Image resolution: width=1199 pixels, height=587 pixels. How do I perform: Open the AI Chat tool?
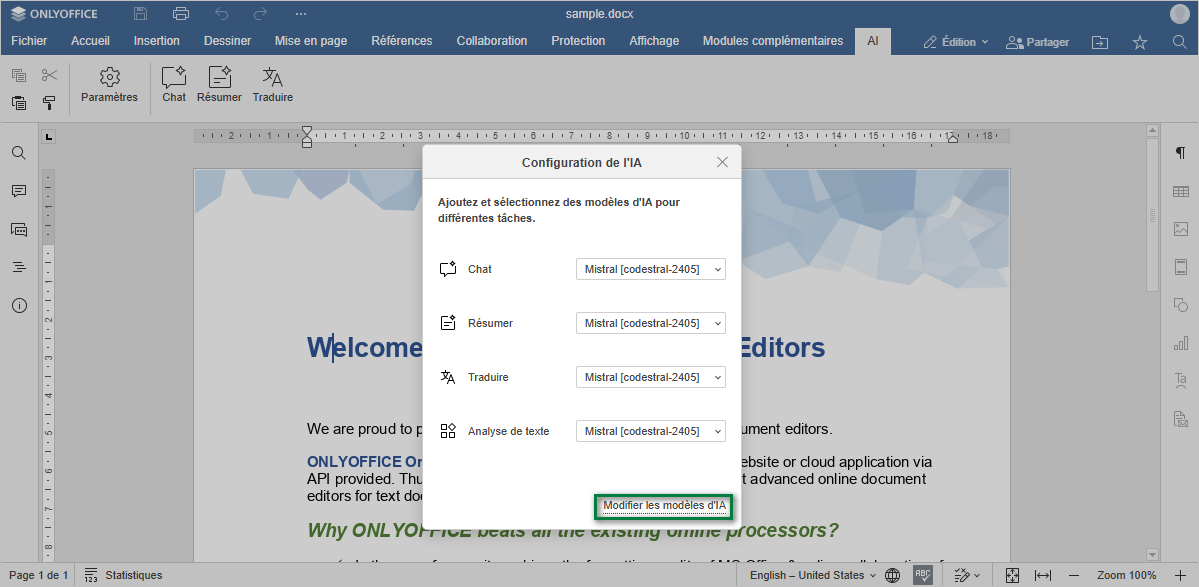(x=174, y=84)
